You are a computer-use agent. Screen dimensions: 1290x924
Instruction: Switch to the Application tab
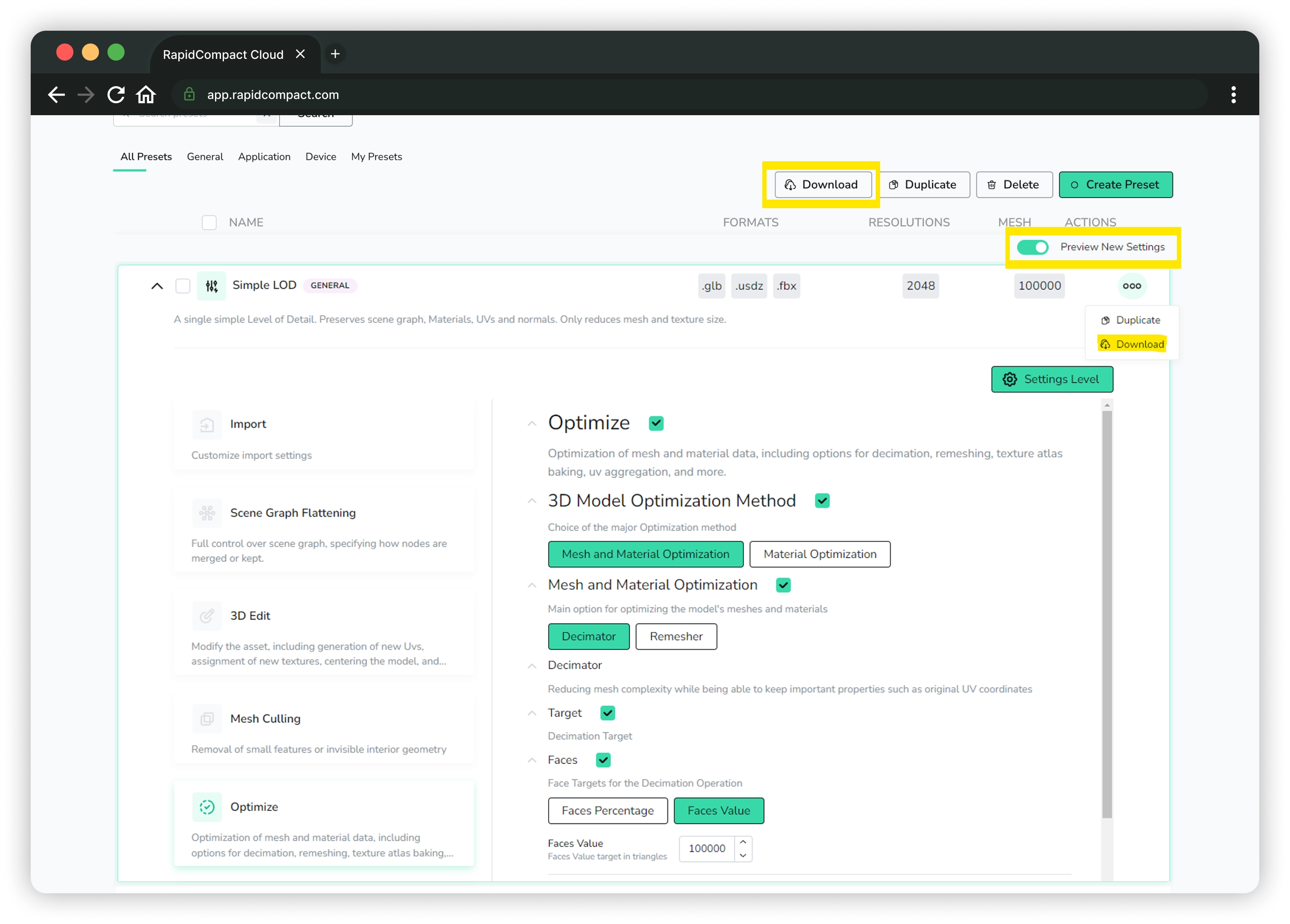click(x=264, y=157)
